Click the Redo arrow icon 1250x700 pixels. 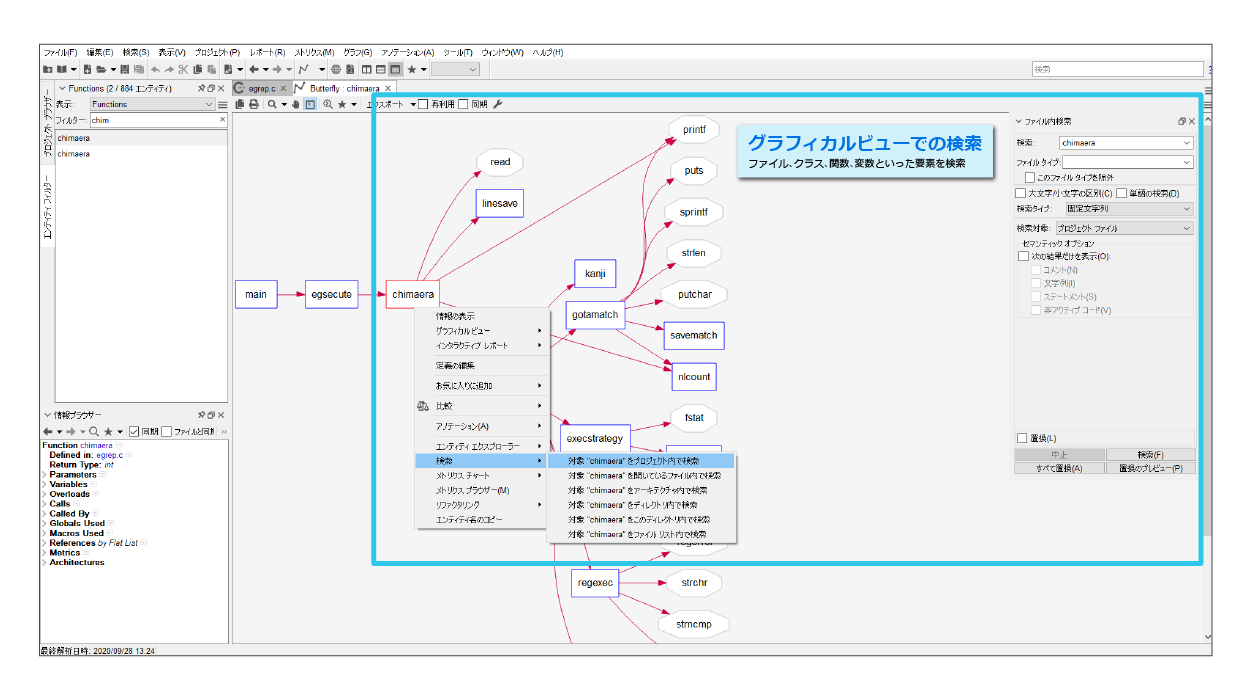coord(169,69)
